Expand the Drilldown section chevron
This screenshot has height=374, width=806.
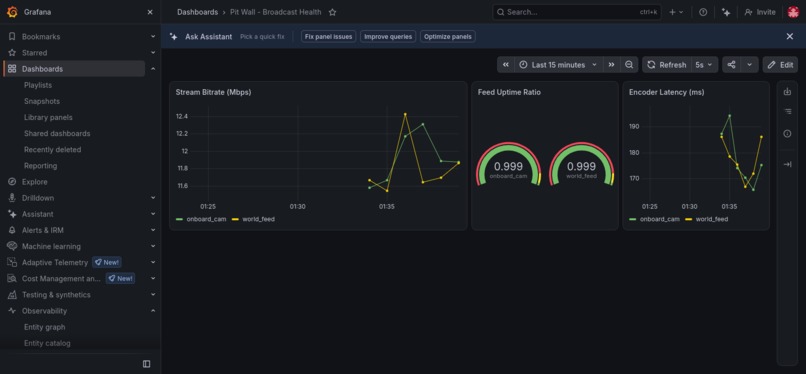(x=153, y=198)
